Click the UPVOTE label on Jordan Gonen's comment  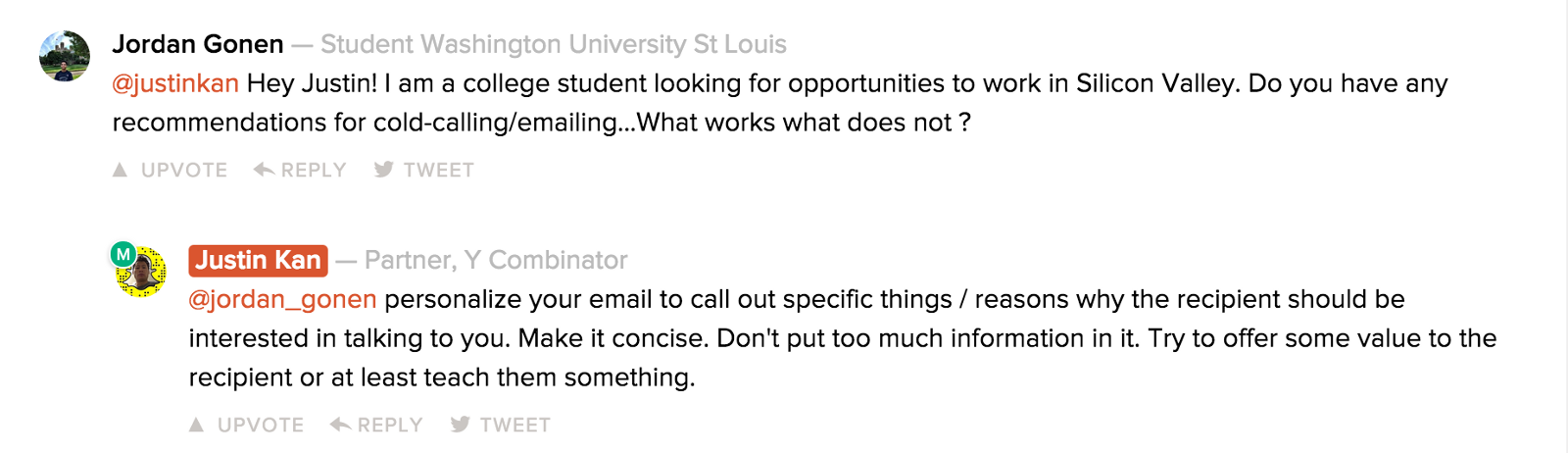pos(184,171)
